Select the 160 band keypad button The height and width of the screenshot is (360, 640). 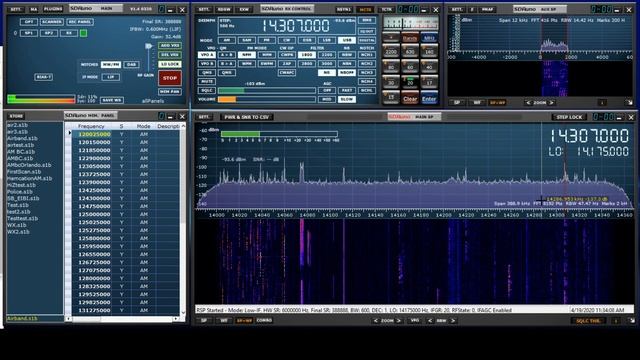click(429, 52)
